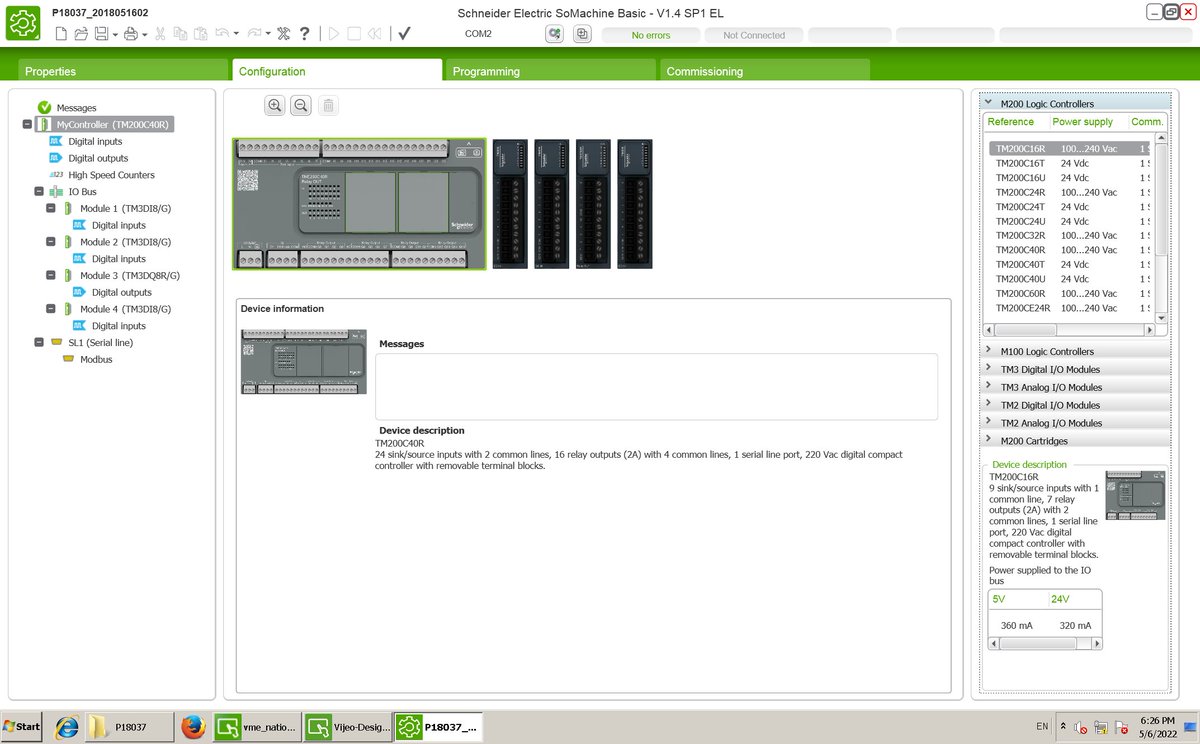
Task: Switch to the Configuration tab
Action: 337,71
